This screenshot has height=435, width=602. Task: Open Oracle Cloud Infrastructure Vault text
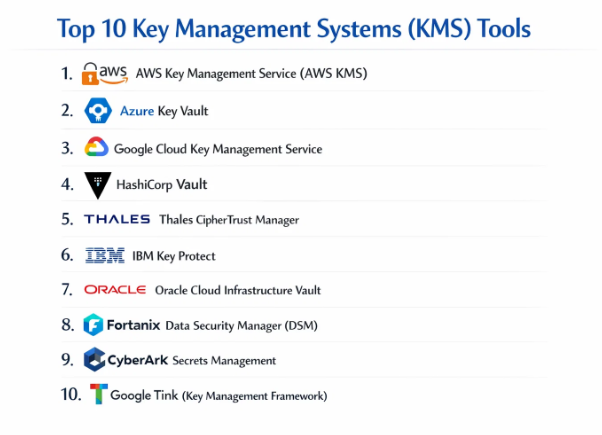click(x=238, y=291)
